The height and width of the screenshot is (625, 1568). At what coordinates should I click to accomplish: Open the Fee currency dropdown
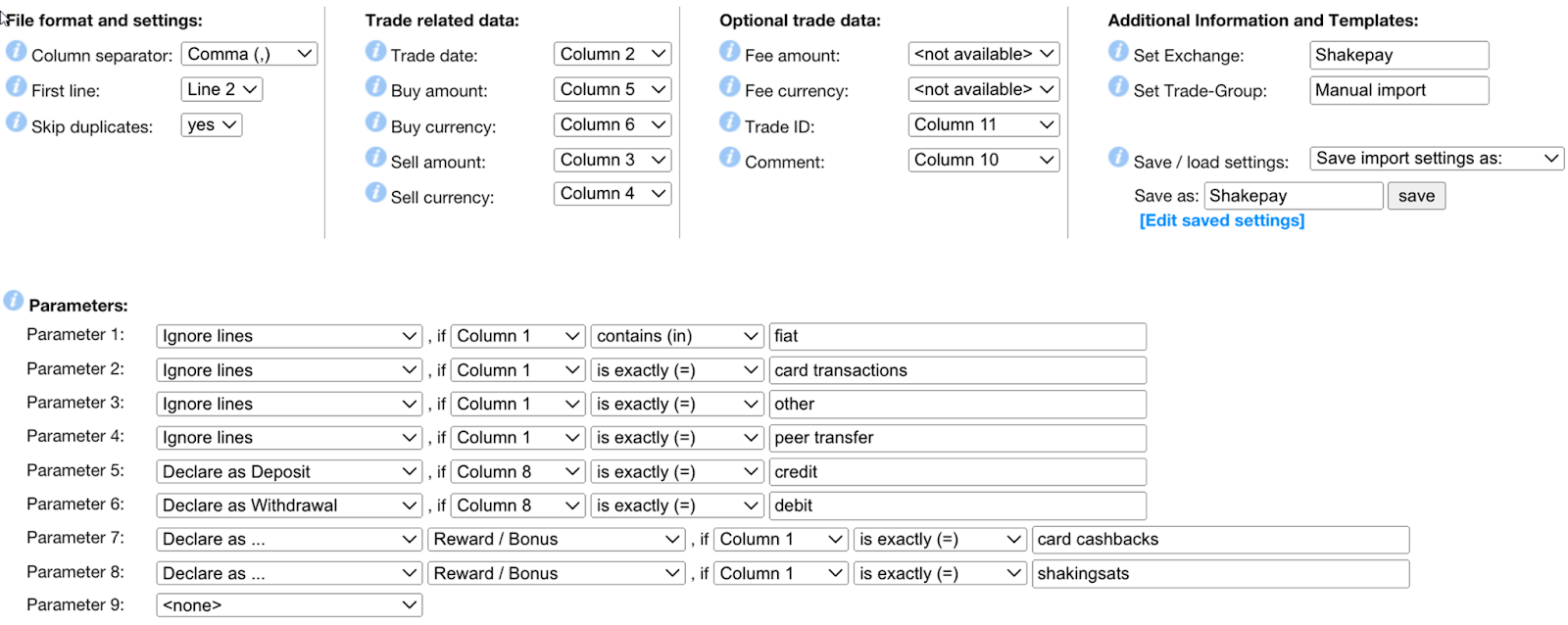point(984,89)
